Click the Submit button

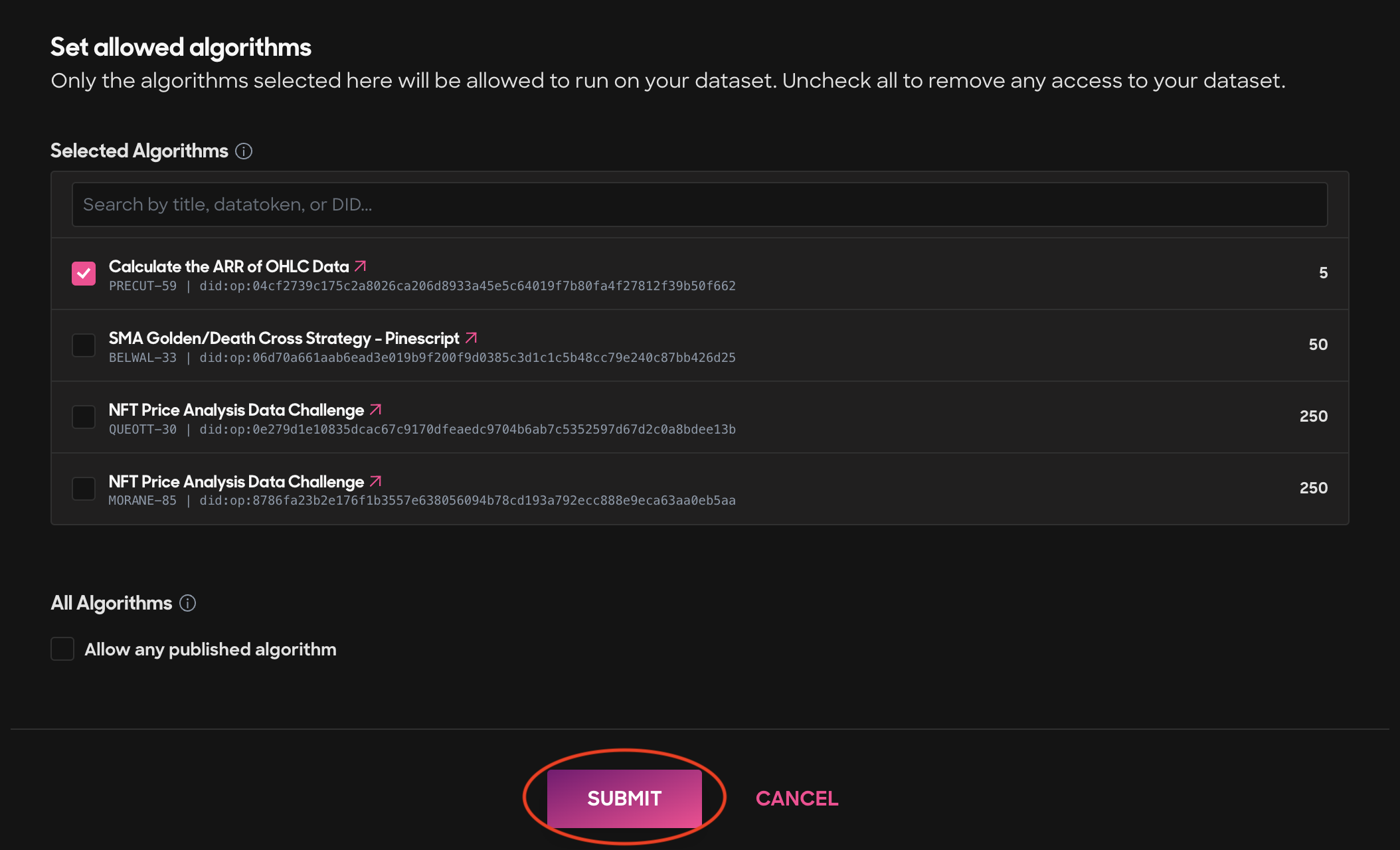pyautogui.click(x=624, y=798)
